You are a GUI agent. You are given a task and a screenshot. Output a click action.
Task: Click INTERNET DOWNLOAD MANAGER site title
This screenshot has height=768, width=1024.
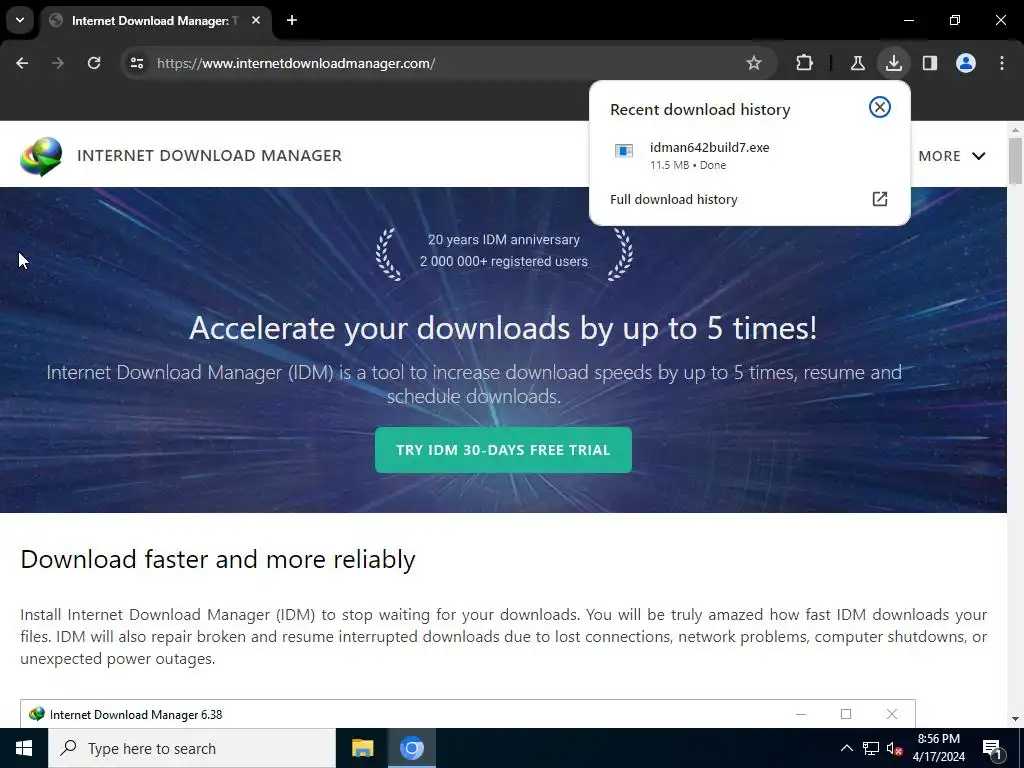click(x=209, y=155)
